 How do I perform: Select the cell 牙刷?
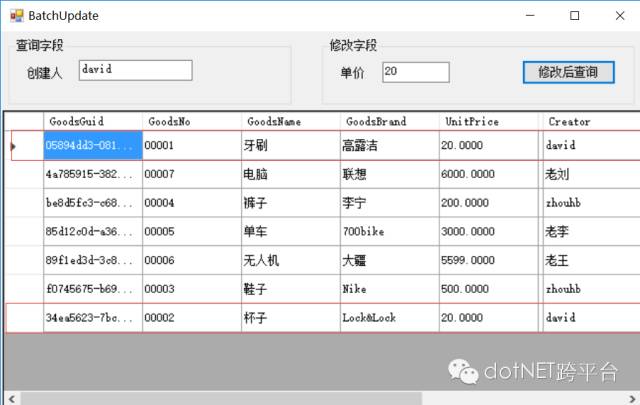(x=291, y=145)
